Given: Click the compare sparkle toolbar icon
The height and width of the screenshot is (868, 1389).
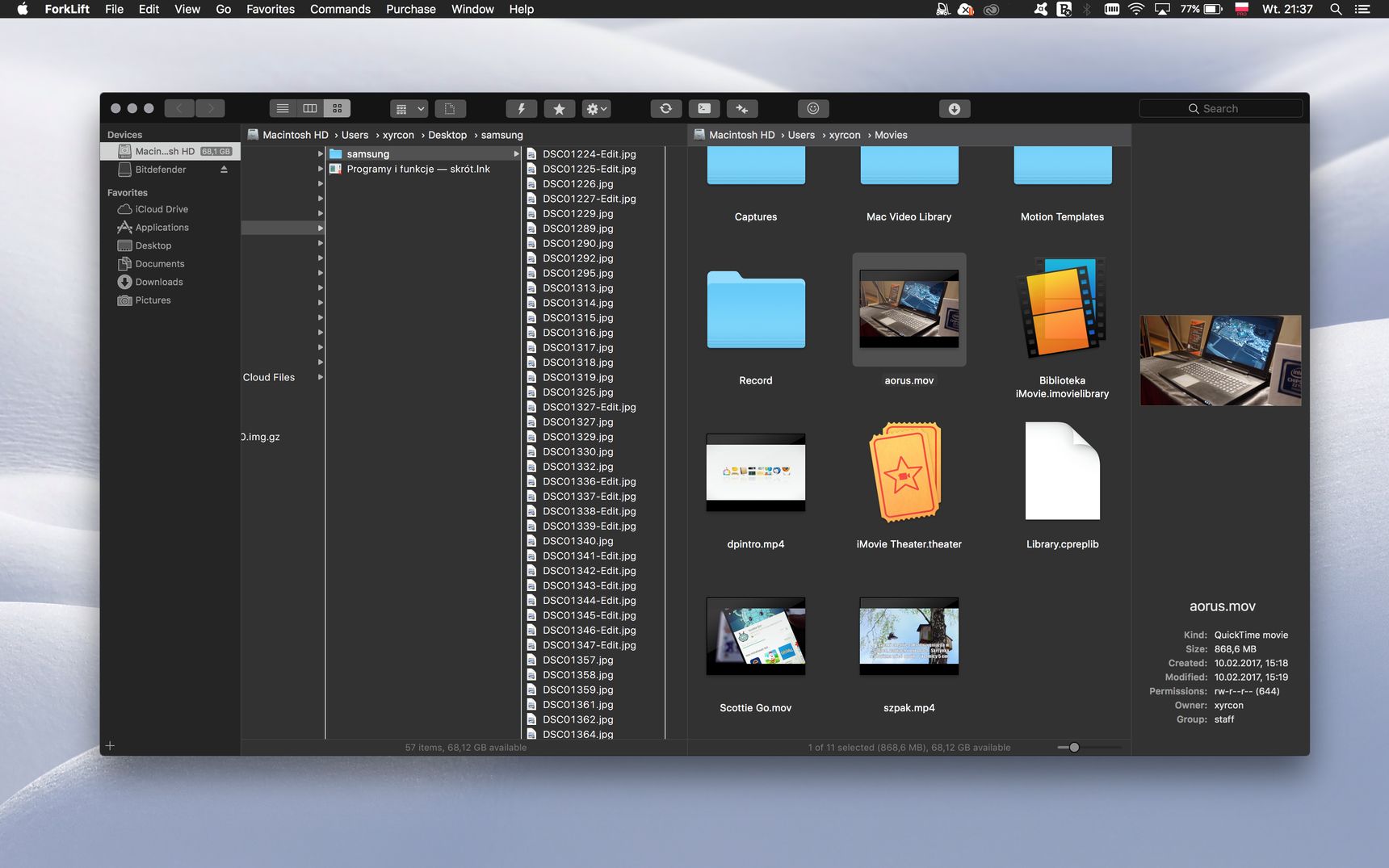Looking at the screenshot, I should click(742, 108).
